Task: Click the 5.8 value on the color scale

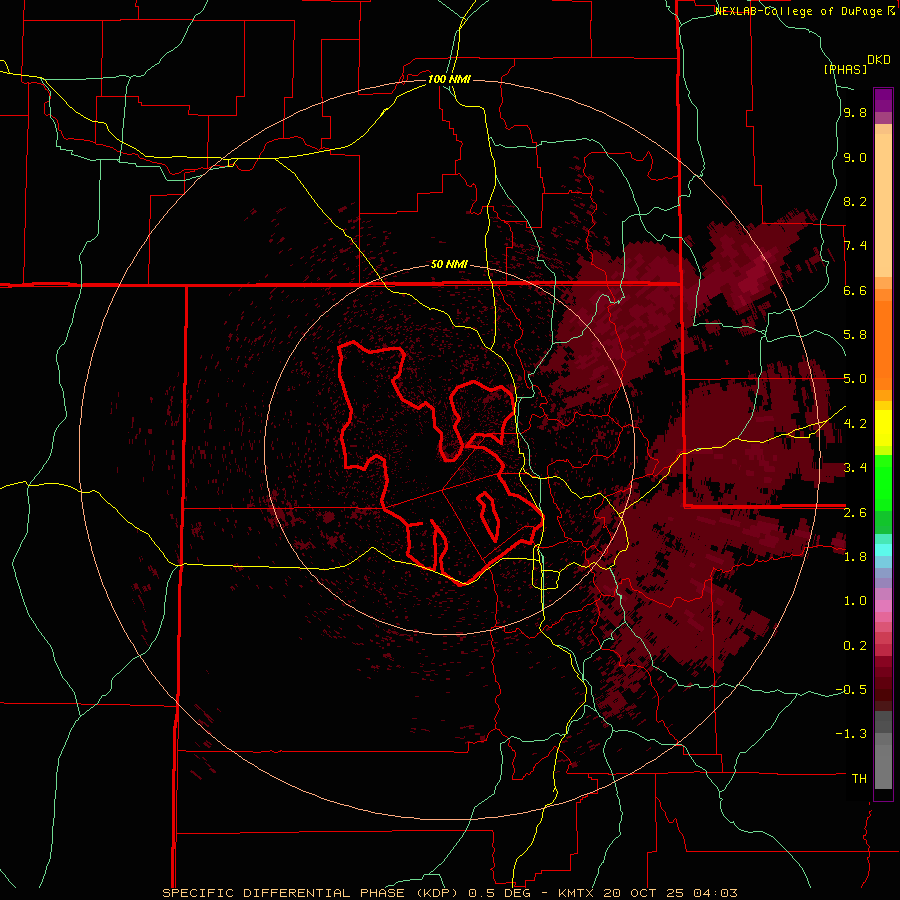Action: pyautogui.click(x=855, y=335)
